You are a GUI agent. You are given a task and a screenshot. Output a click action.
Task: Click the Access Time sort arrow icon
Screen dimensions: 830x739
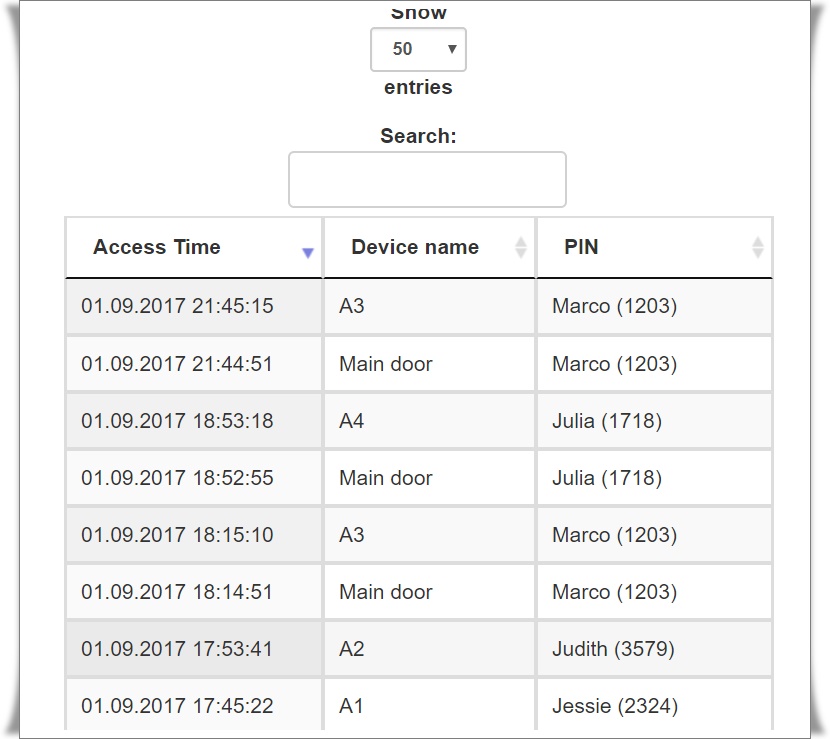pos(308,253)
